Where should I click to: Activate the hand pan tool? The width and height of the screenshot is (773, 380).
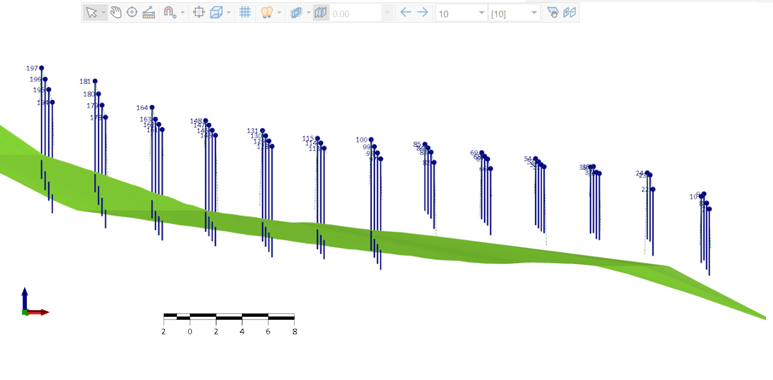(x=116, y=13)
